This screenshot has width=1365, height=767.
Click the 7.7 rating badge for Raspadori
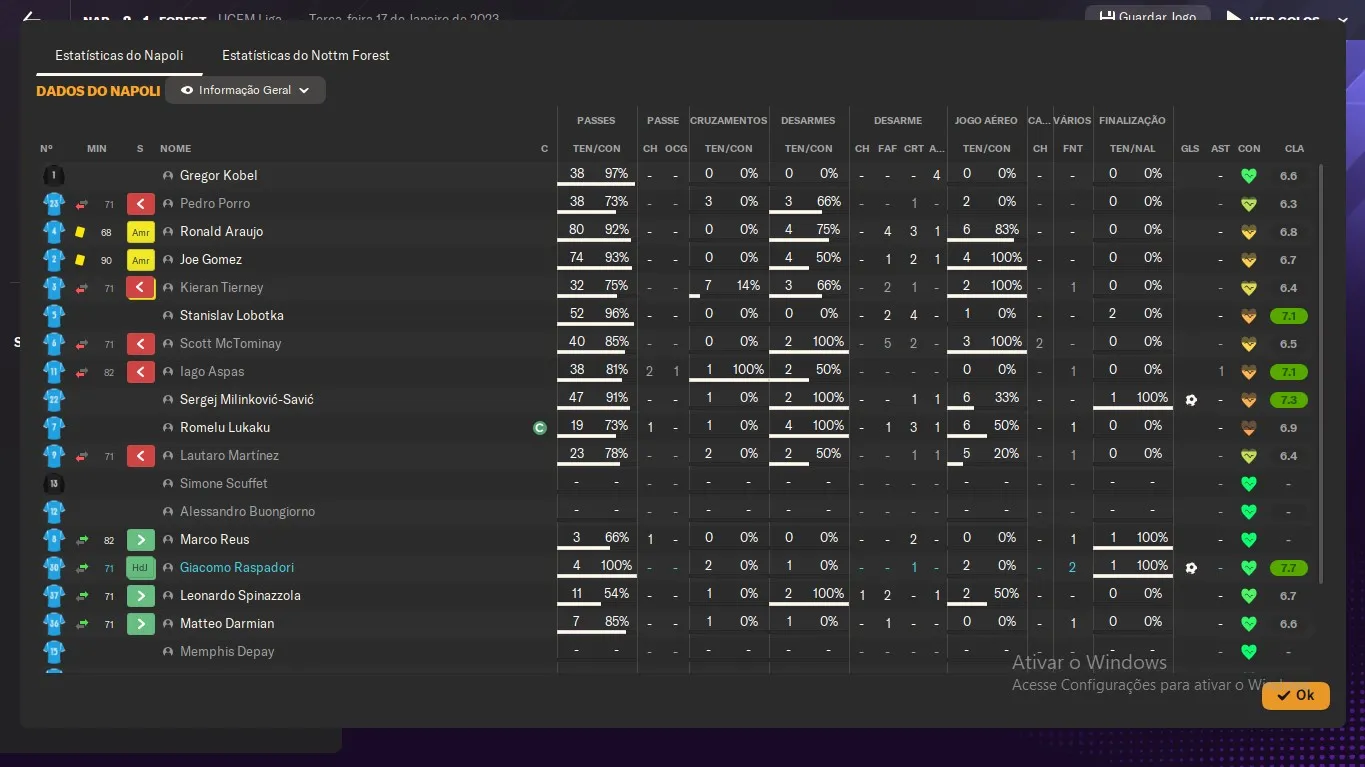[x=1288, y=568]
